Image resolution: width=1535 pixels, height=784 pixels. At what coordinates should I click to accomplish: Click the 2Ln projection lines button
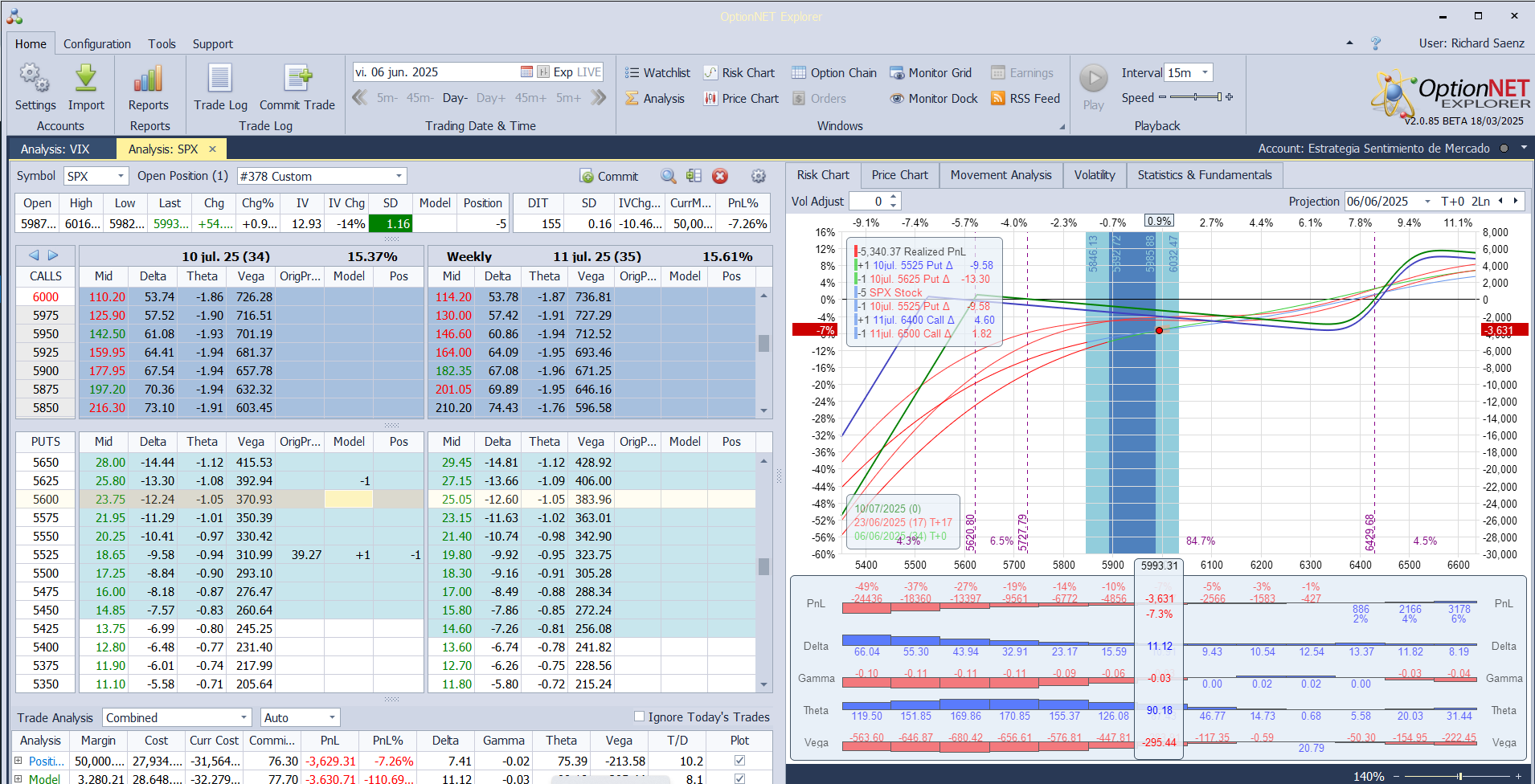[x=1480, y=202]
